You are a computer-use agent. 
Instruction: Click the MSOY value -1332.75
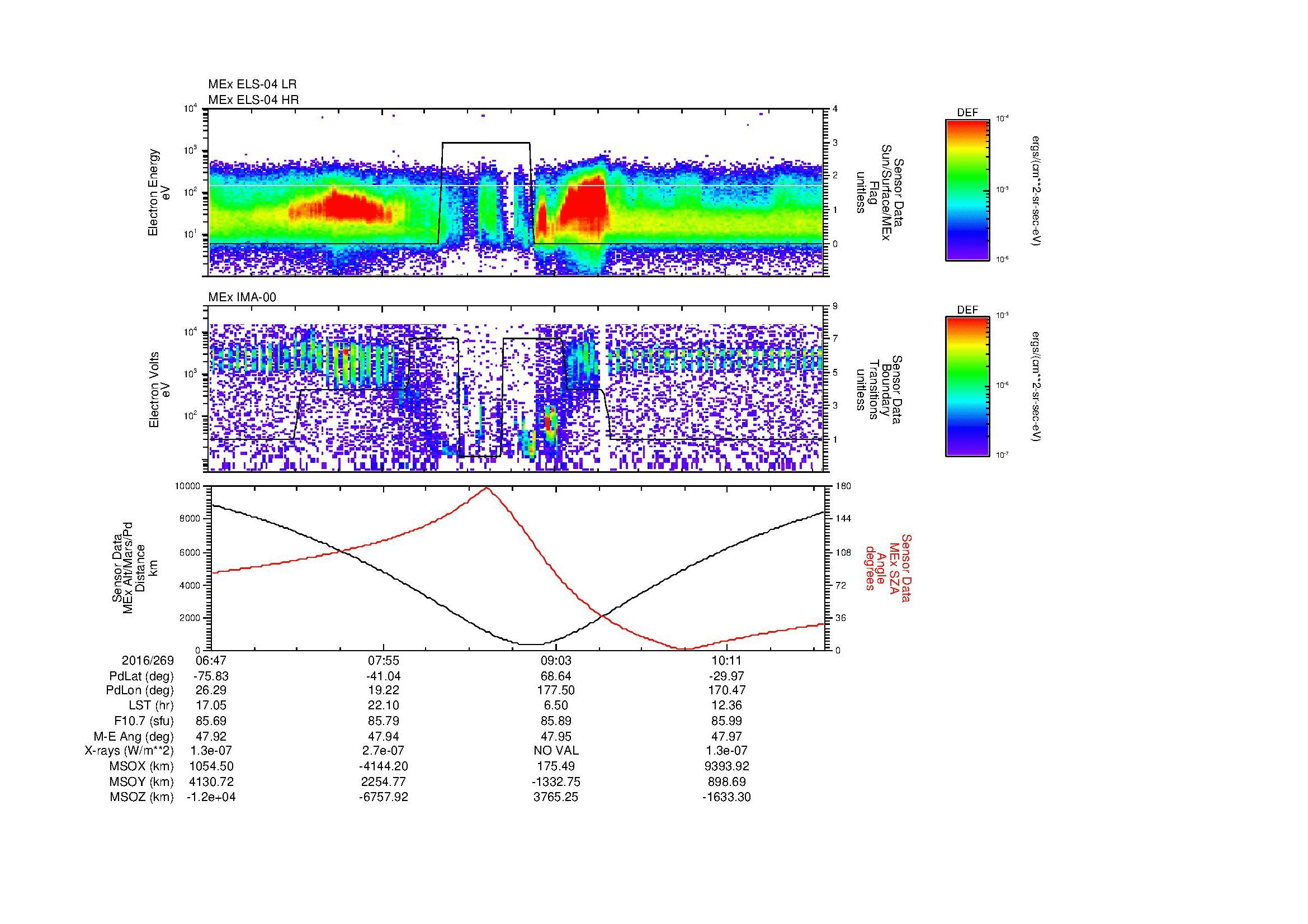pyautogui.click(x=555, y=781)
